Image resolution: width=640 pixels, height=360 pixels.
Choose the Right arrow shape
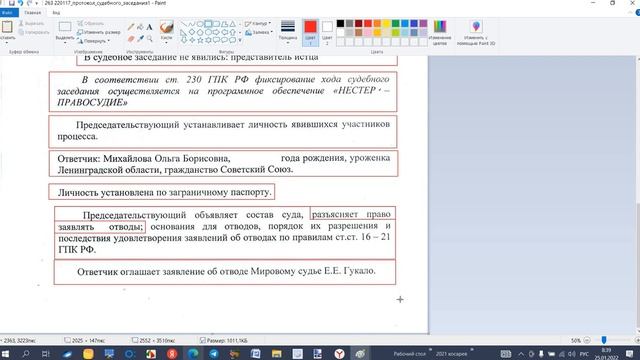[x=216, y=32]
